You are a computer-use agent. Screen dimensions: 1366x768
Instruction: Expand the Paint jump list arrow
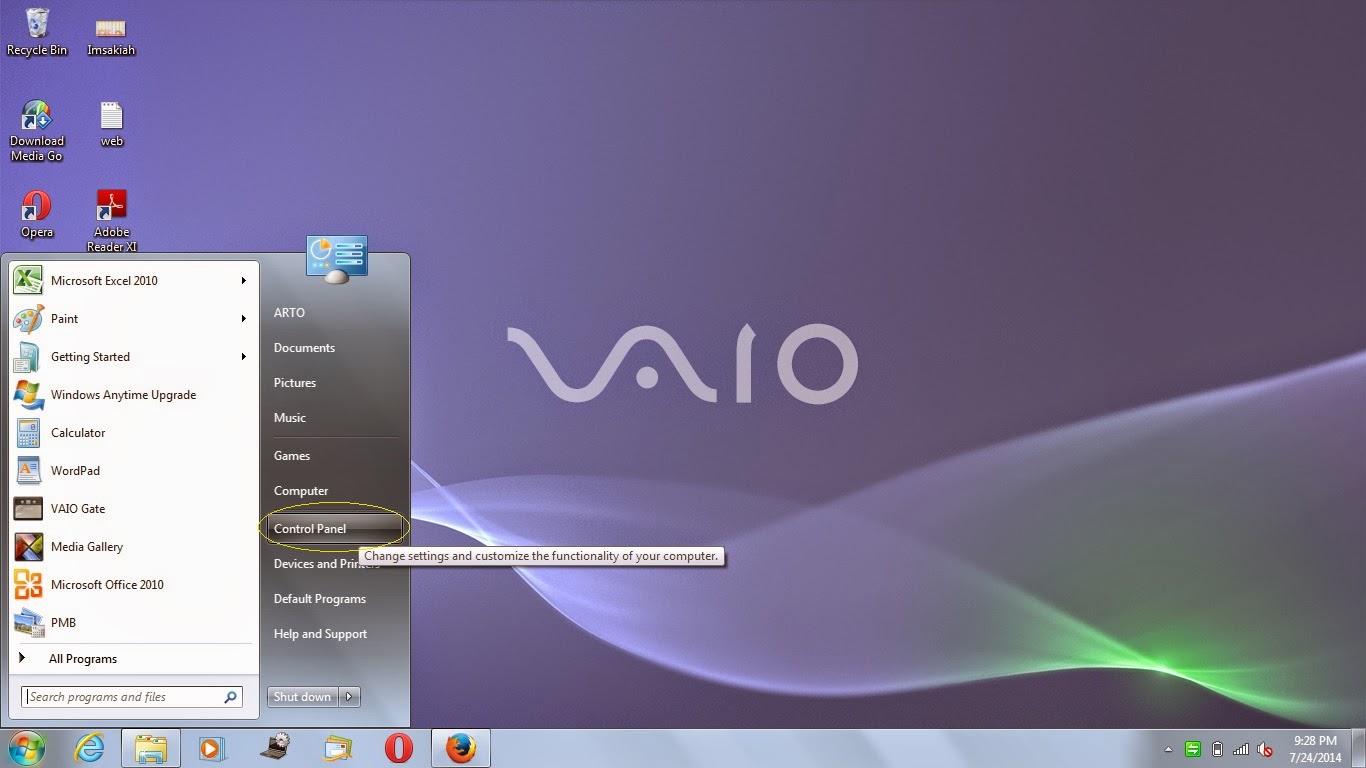(x=243, y=319)
